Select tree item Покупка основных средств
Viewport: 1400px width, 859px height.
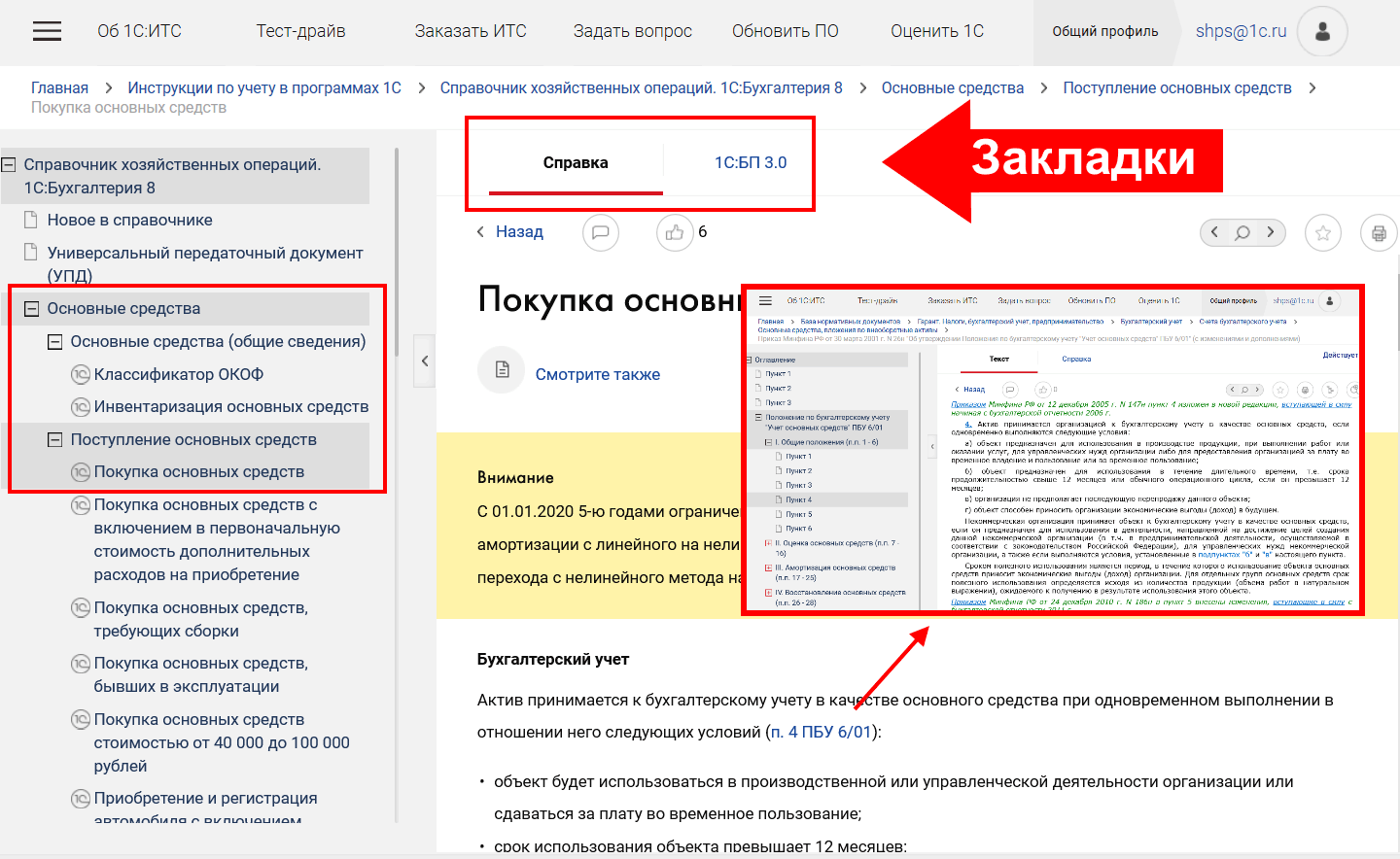click(199, 472)
